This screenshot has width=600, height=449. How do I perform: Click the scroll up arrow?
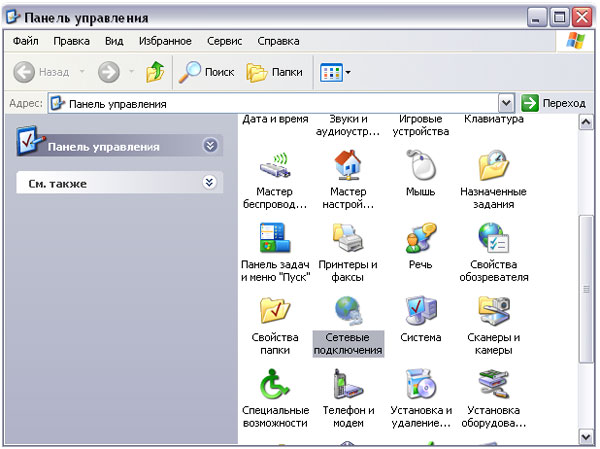[586, 122]
